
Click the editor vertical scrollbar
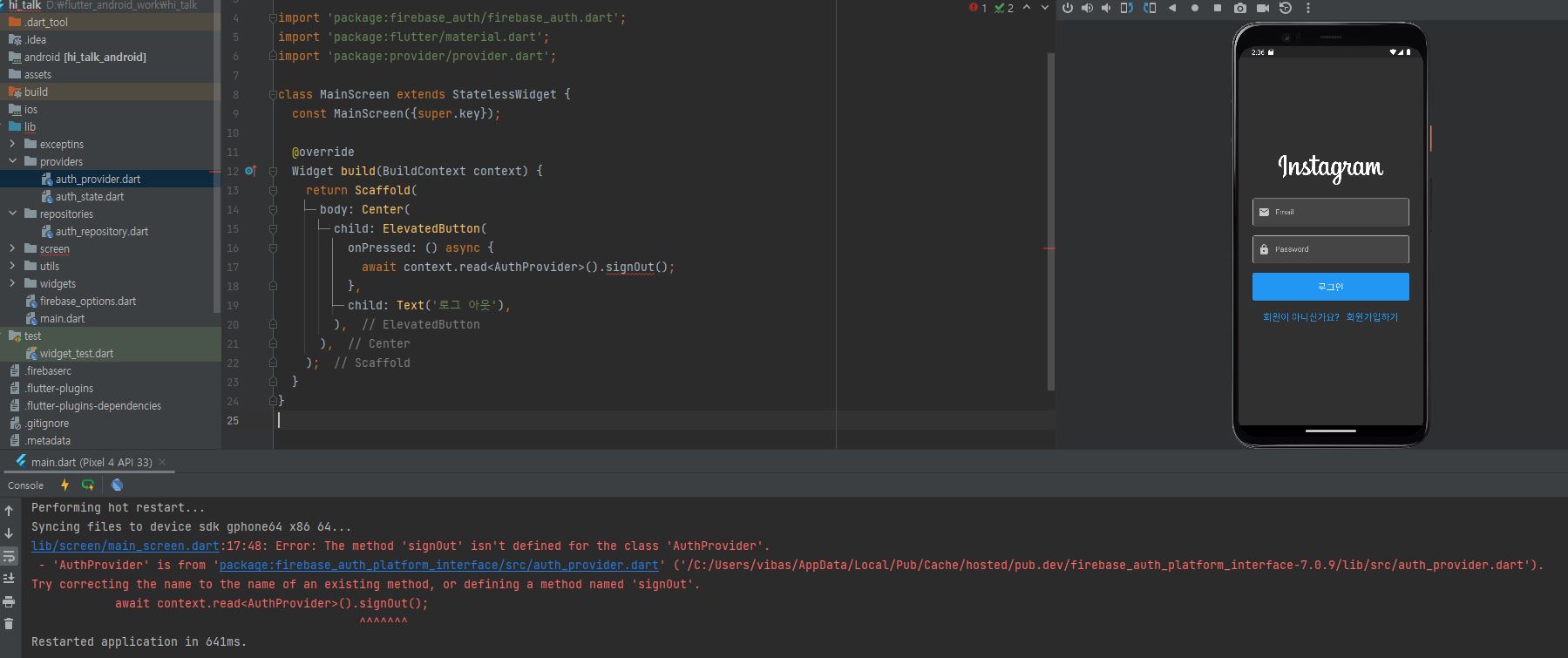pyautogui.click(x=1050, y=221)
